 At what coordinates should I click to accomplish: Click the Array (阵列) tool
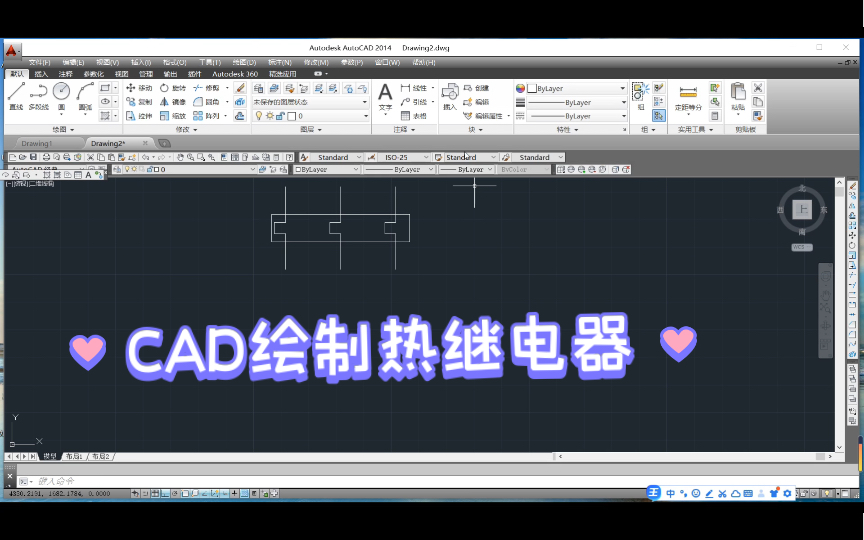tap(207, 116)
